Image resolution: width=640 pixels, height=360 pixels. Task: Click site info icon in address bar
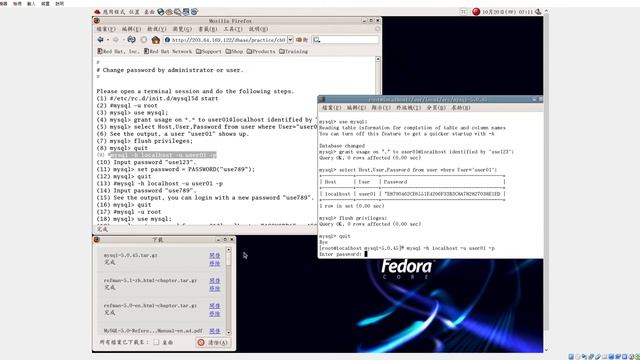(167, 40)
